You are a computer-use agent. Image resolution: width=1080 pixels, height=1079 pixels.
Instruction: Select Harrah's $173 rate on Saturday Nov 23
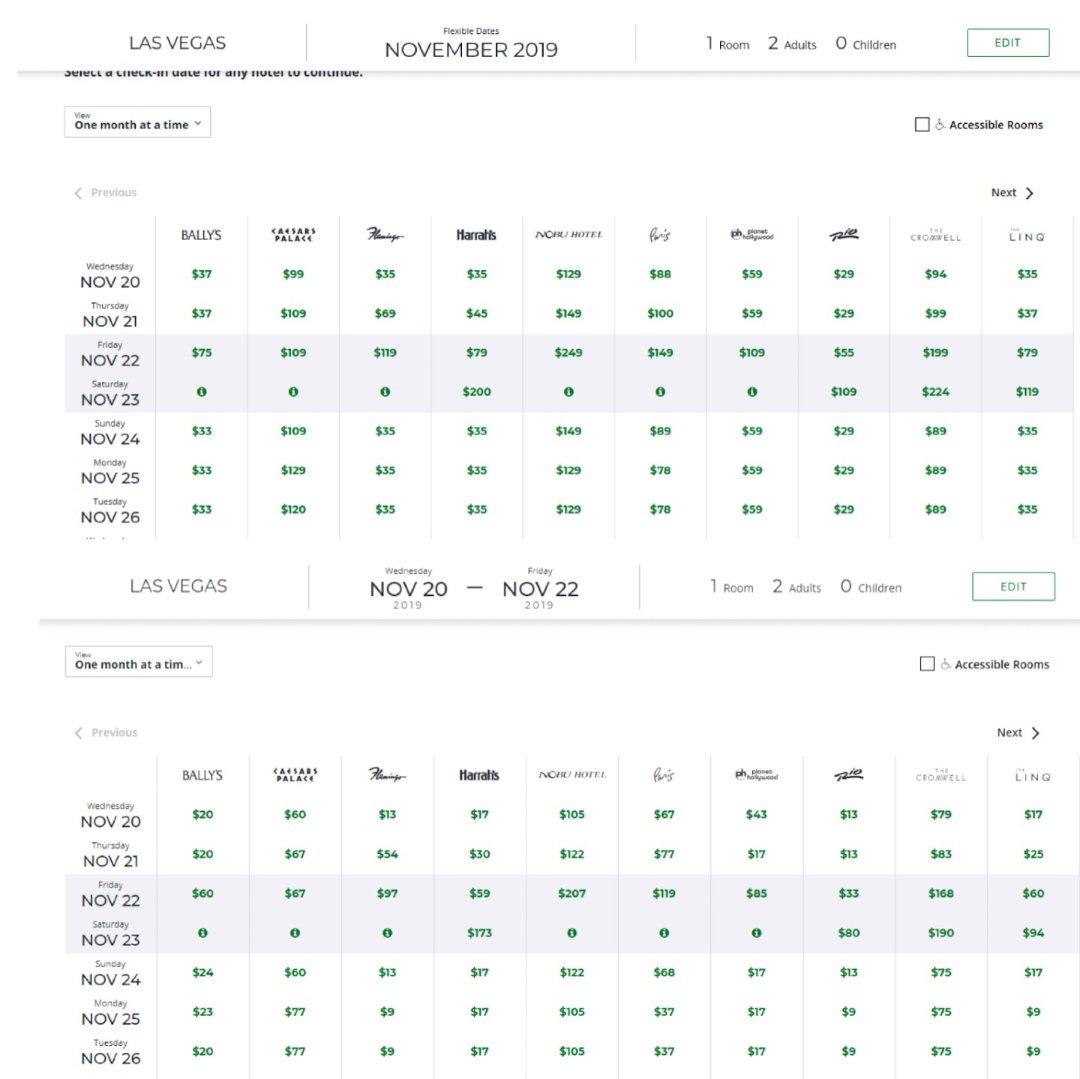480,933
